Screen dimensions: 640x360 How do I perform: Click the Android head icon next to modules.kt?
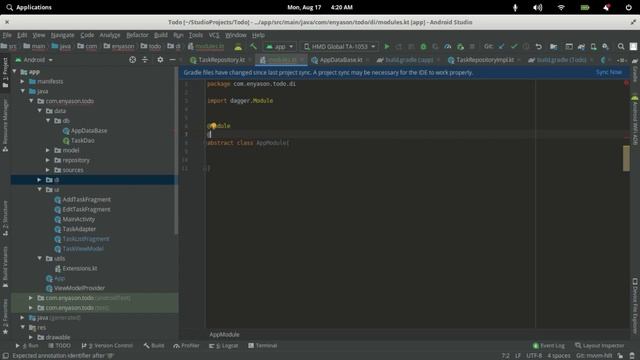click(x=238, y=47)
